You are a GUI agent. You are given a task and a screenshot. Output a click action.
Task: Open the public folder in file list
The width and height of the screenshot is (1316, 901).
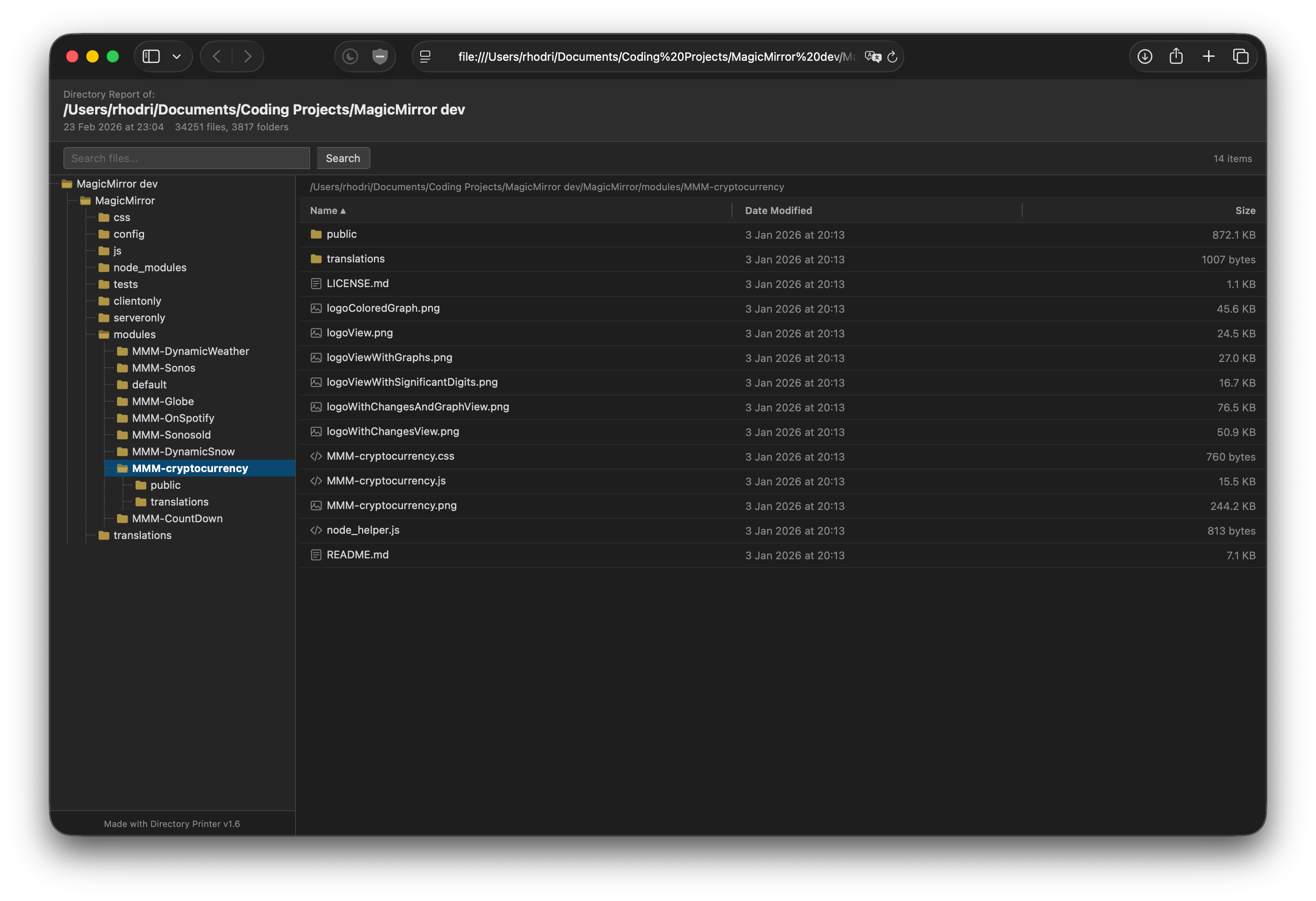[x=341, y=234]
